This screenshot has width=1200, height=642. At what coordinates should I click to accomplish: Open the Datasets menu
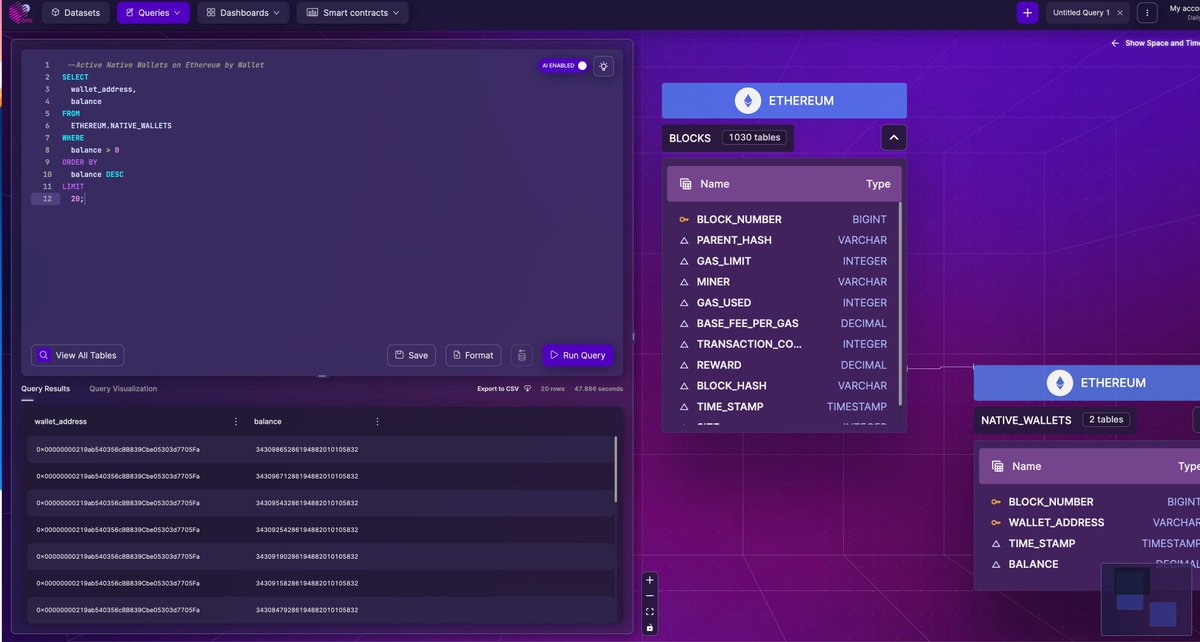pos(76,13)
